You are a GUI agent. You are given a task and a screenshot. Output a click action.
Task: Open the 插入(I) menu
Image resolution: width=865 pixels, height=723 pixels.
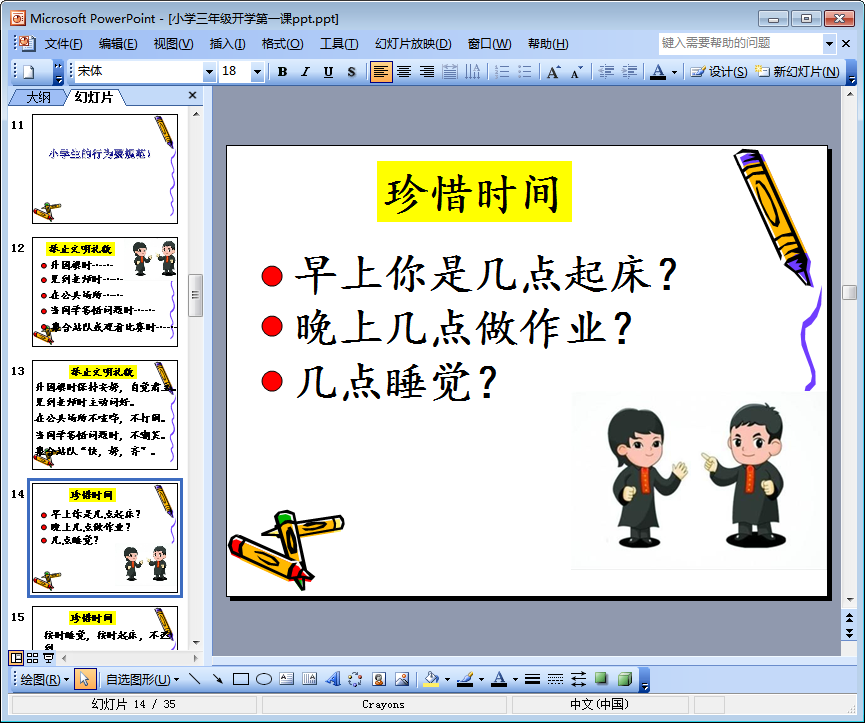pos(227,44)
